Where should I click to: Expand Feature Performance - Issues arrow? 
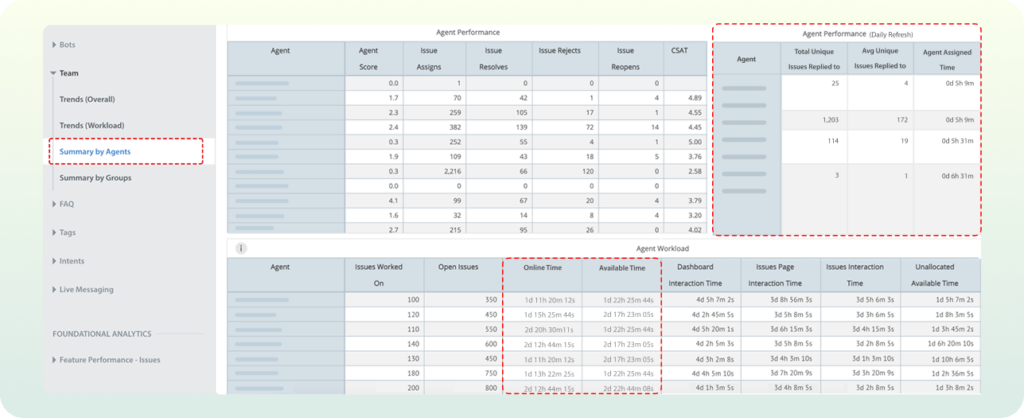(x=54, y=360)
